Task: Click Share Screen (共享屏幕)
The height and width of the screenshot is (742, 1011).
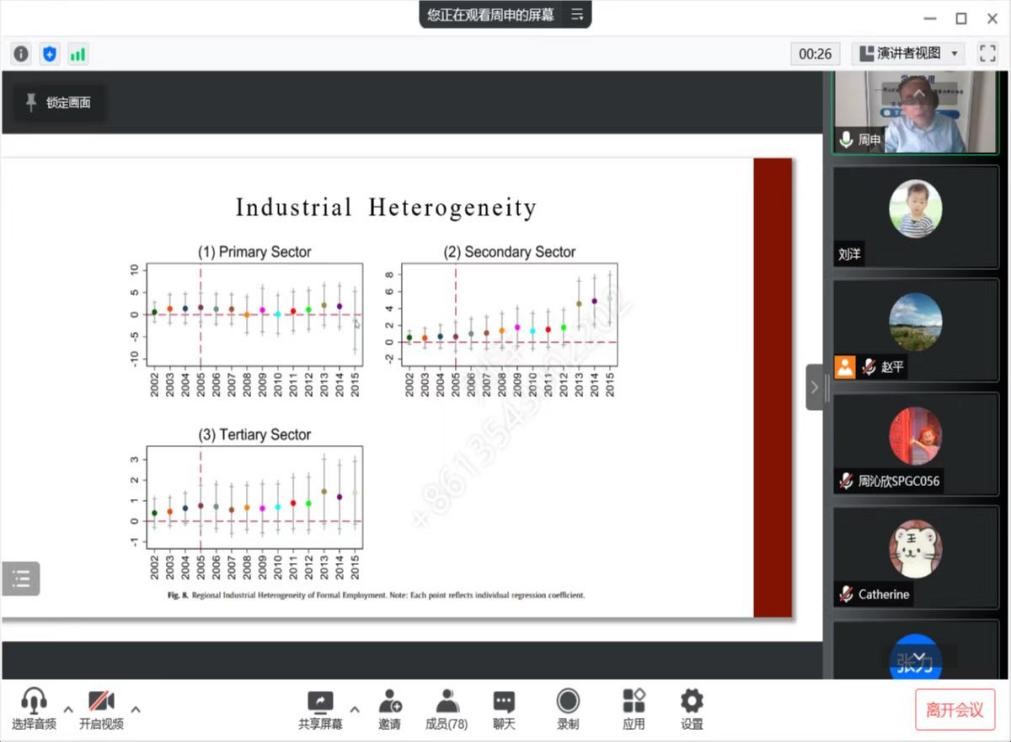Action: coord(320,709)
